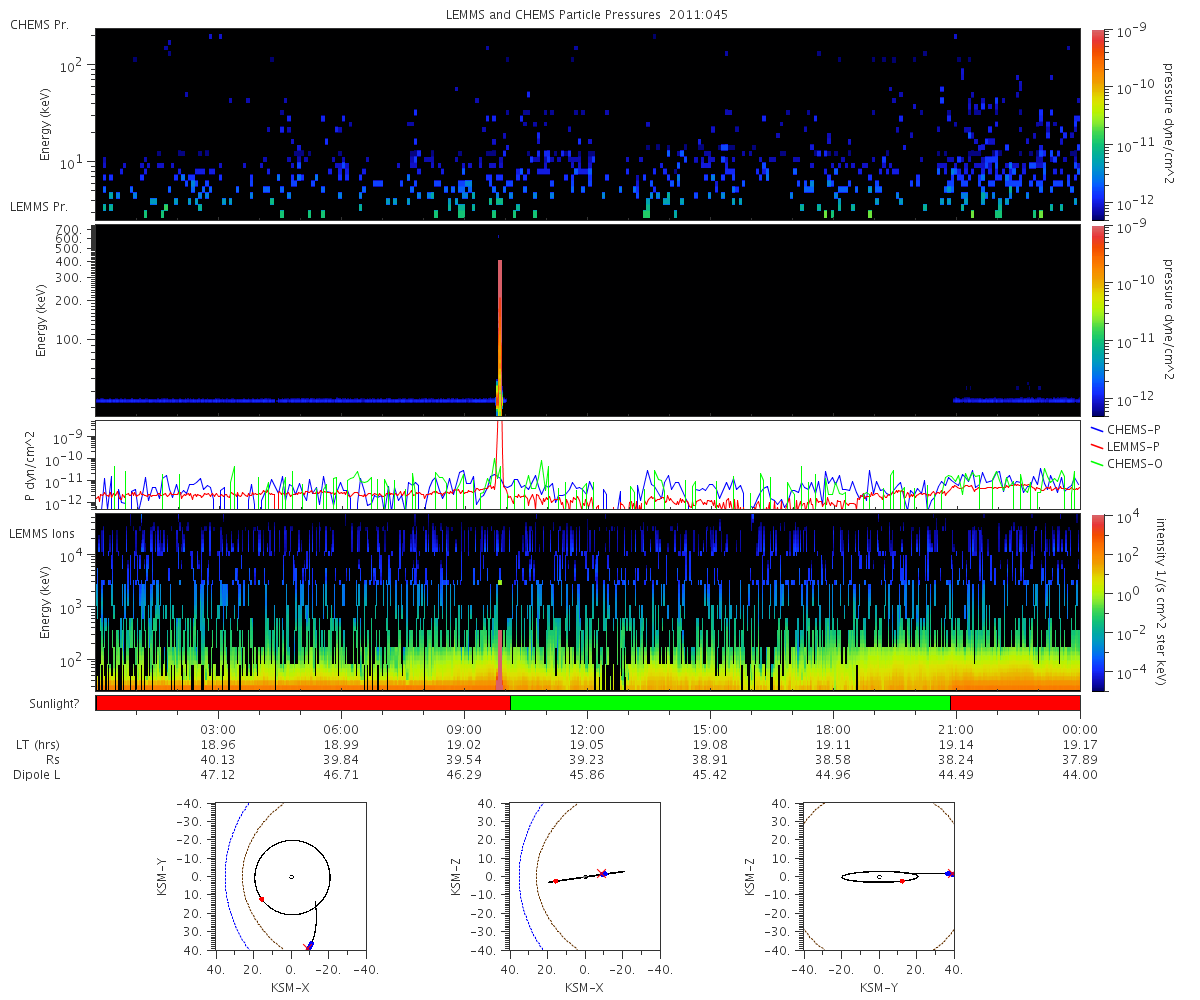Click the CHEMS-P blue legend entry
This screenshot has height=1000, width=1200.
pos(1125,428)
